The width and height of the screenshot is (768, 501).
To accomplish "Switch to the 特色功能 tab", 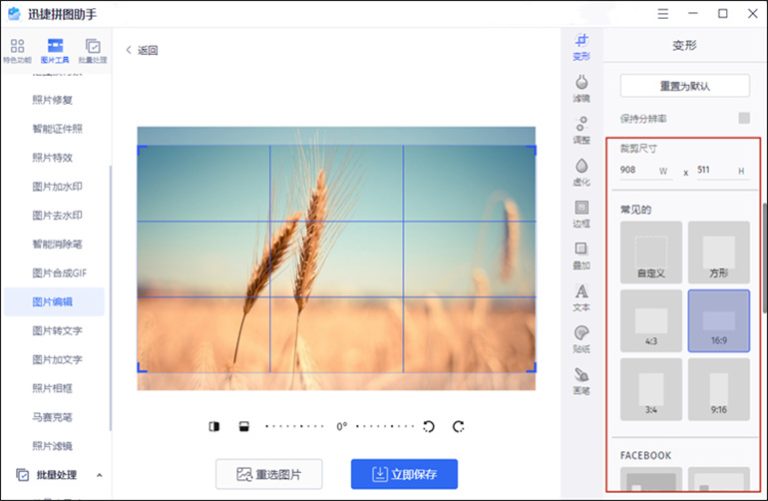I will click(18, 50).
